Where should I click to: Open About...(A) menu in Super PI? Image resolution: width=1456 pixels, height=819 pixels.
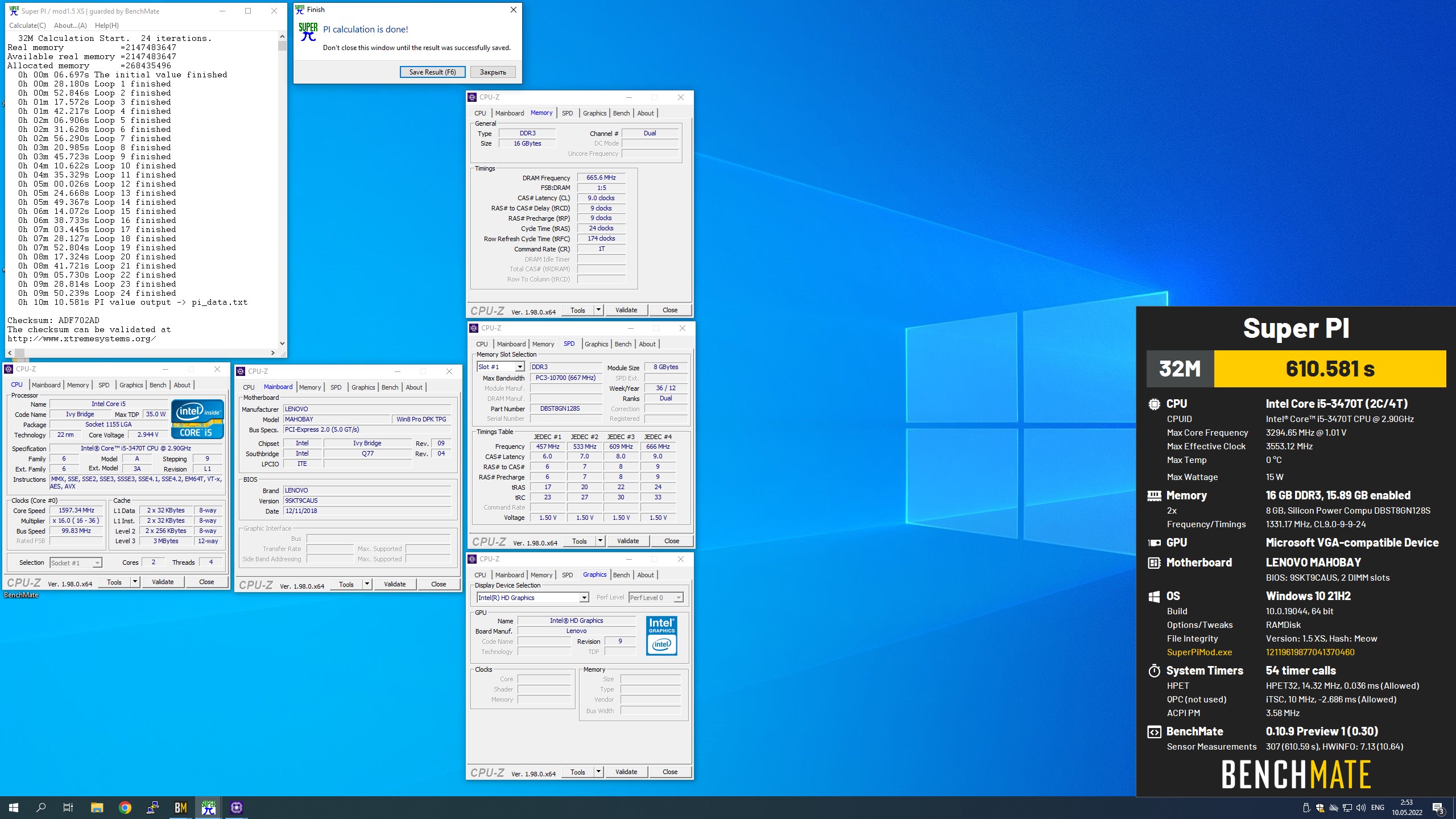[x=71, y=26]
